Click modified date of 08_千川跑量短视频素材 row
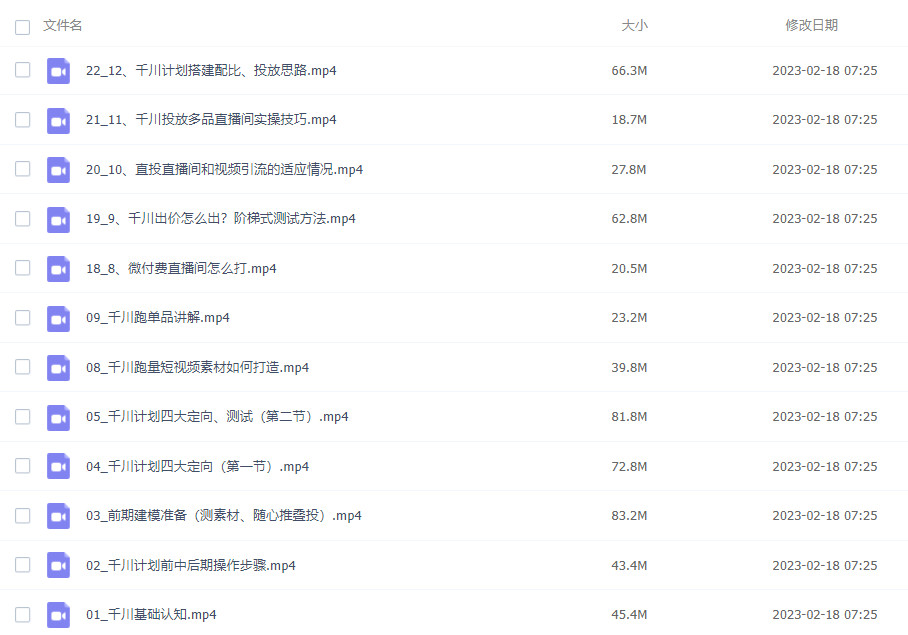The image size is (908, 635). (x=824, y=368)
